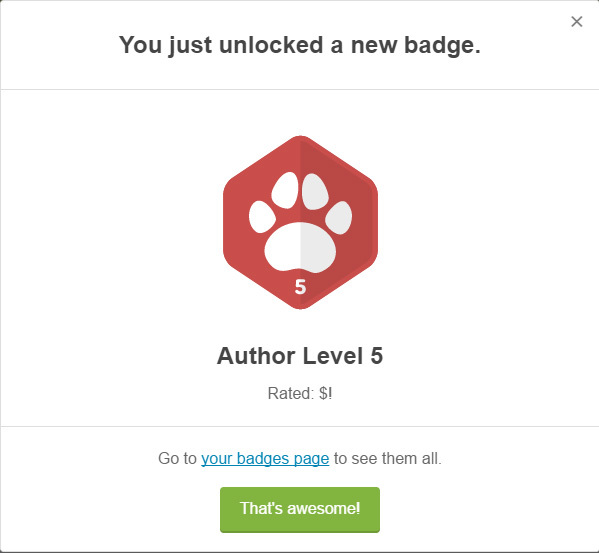Click the Rated: $! text
Image resolution: width=599 pixels, height=553 pixels.
[x=300, y=393]
